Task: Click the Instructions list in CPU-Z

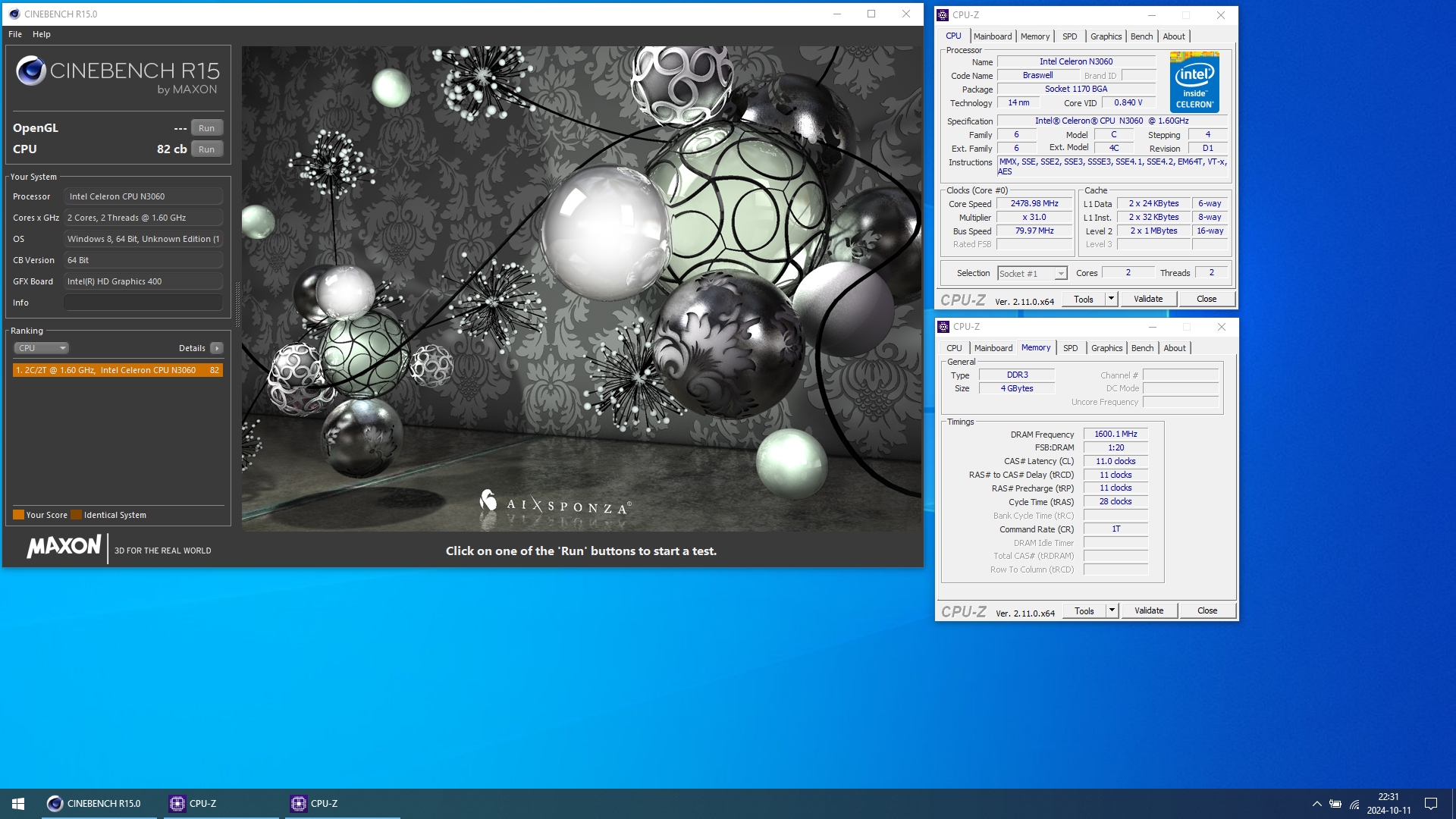Action: coord(1112,167)
